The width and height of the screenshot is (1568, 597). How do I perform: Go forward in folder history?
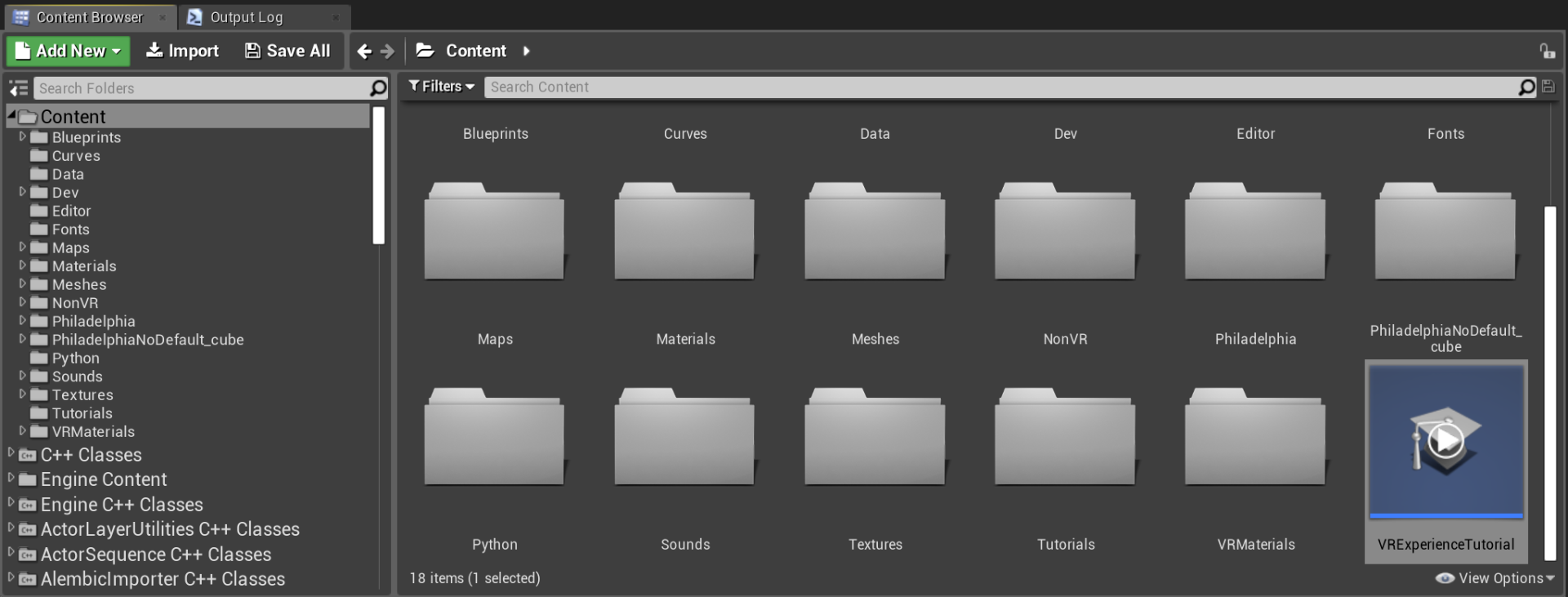coord(388,51)
